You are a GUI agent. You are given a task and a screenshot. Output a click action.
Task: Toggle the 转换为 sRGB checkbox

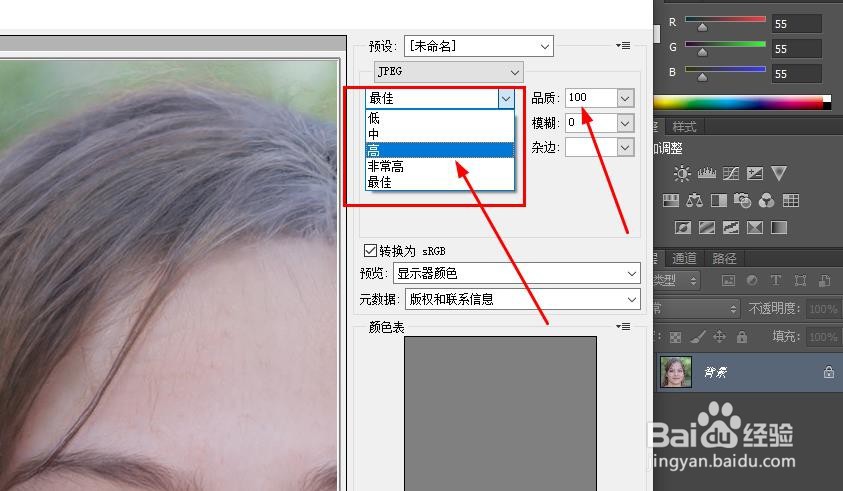click(x=370, y=251)
